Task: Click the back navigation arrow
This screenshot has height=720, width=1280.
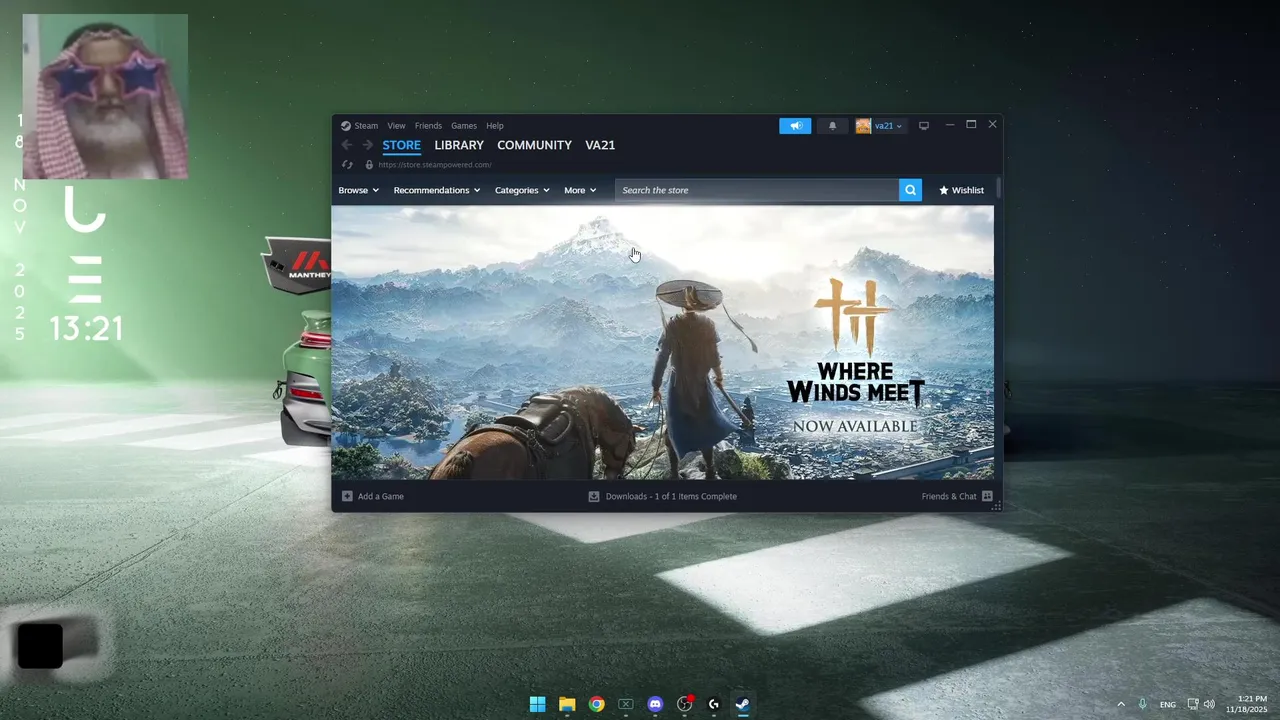Action: pos(347,145)
